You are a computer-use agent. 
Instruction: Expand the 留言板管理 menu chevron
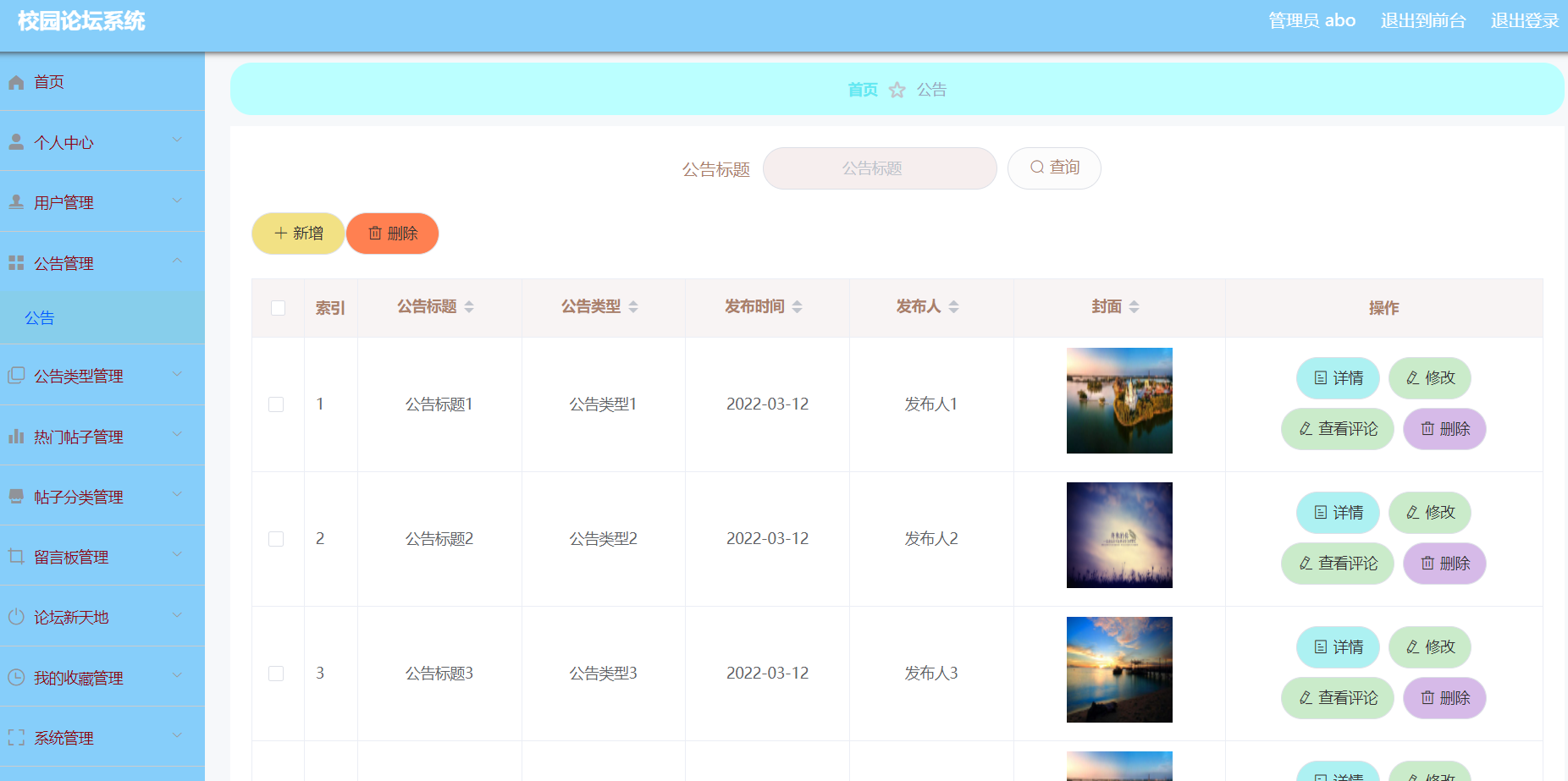(x=177, y=554)
